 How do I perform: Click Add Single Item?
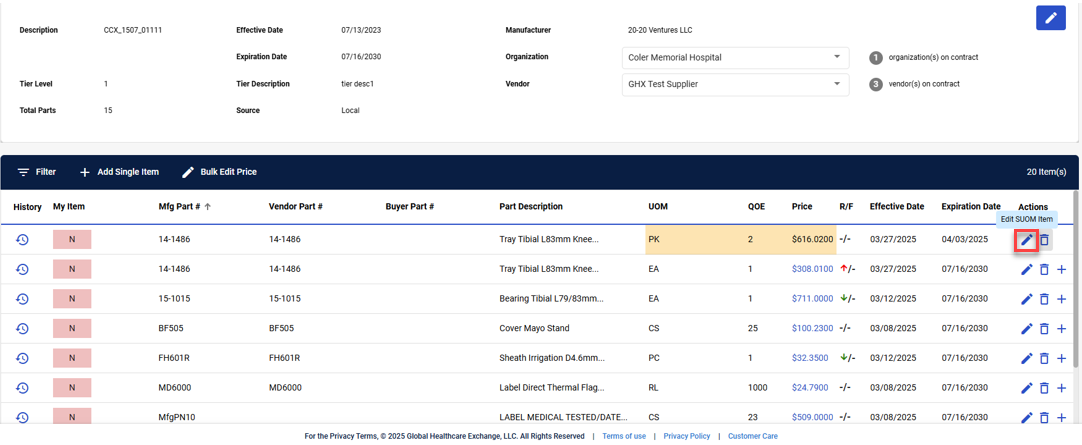coord(119,172)
